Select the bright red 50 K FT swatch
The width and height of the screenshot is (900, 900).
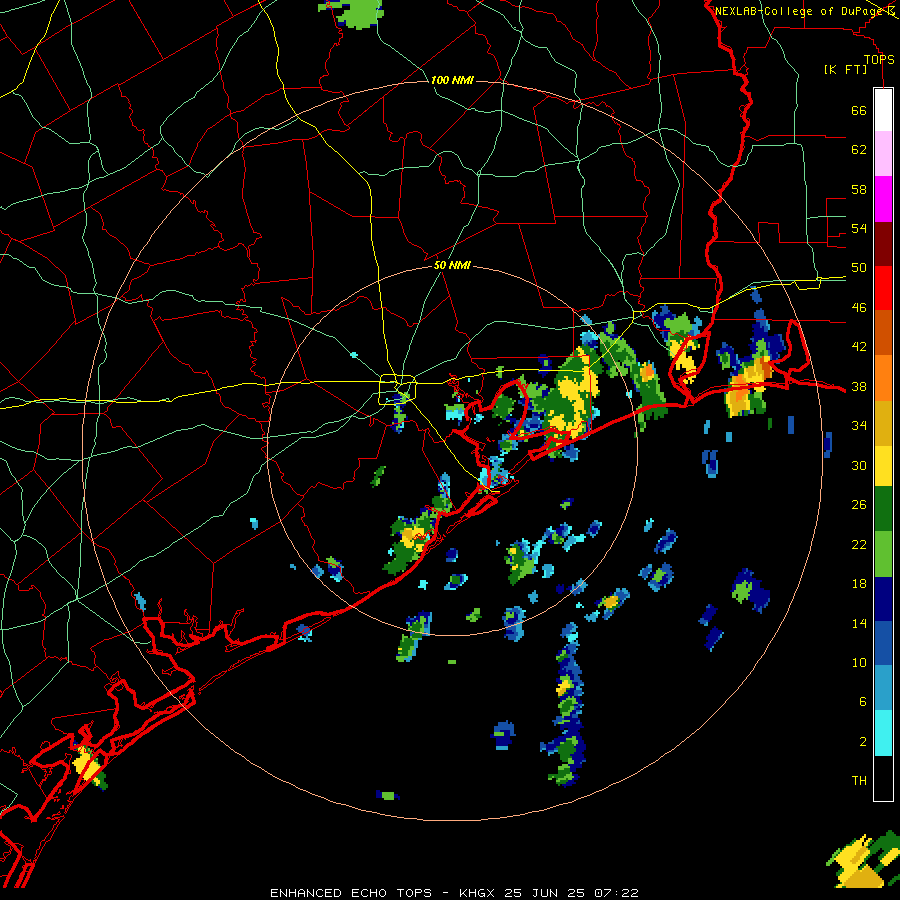click(x=883, y=288)
